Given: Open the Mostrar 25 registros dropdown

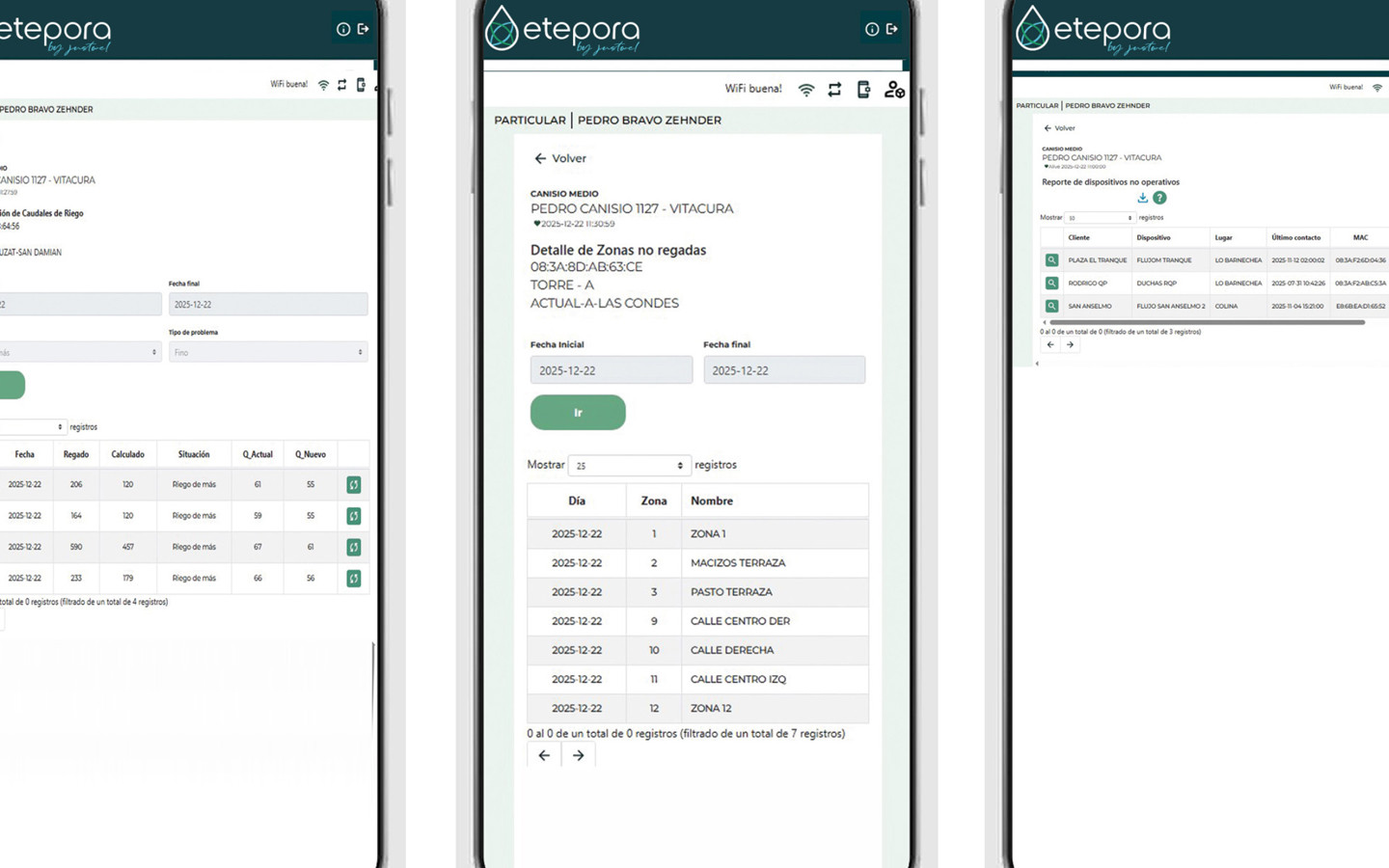Looking at the screenshot, I should pos(629,465).
